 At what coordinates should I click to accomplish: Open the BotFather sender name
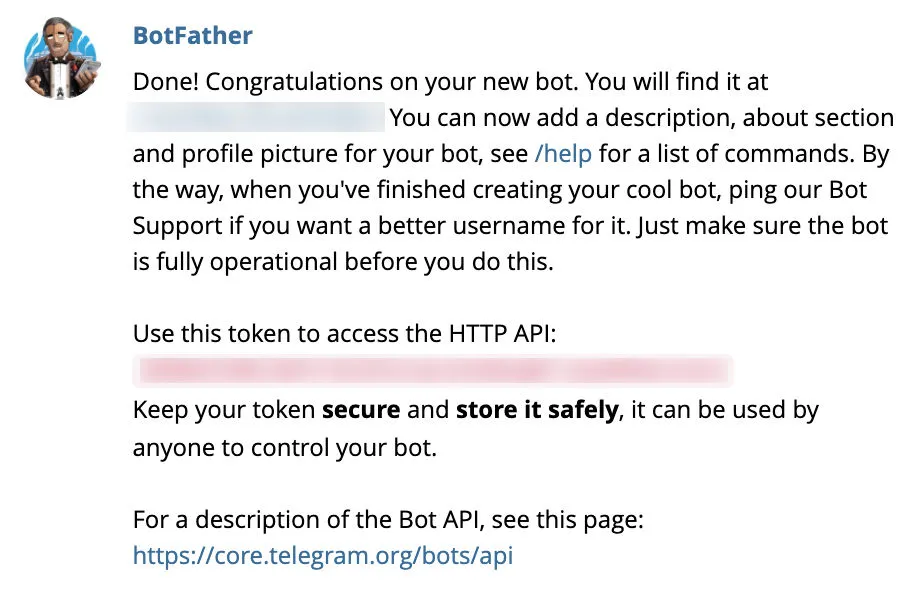192,36
